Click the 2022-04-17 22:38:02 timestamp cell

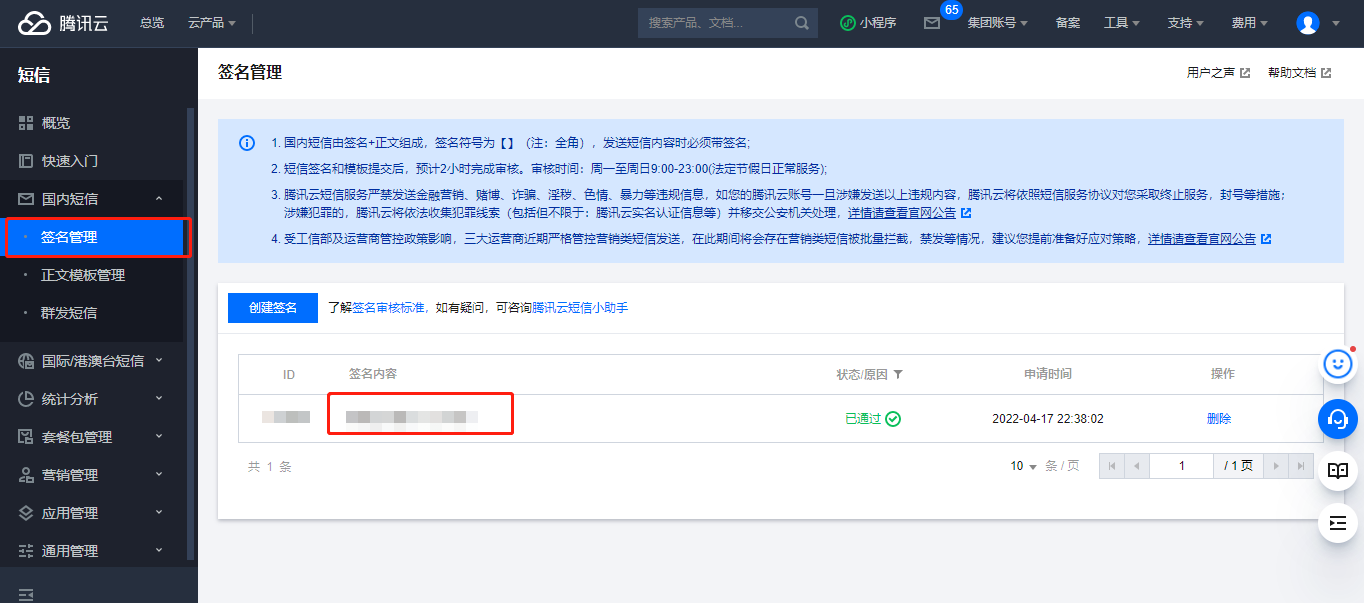point(1047,419)
